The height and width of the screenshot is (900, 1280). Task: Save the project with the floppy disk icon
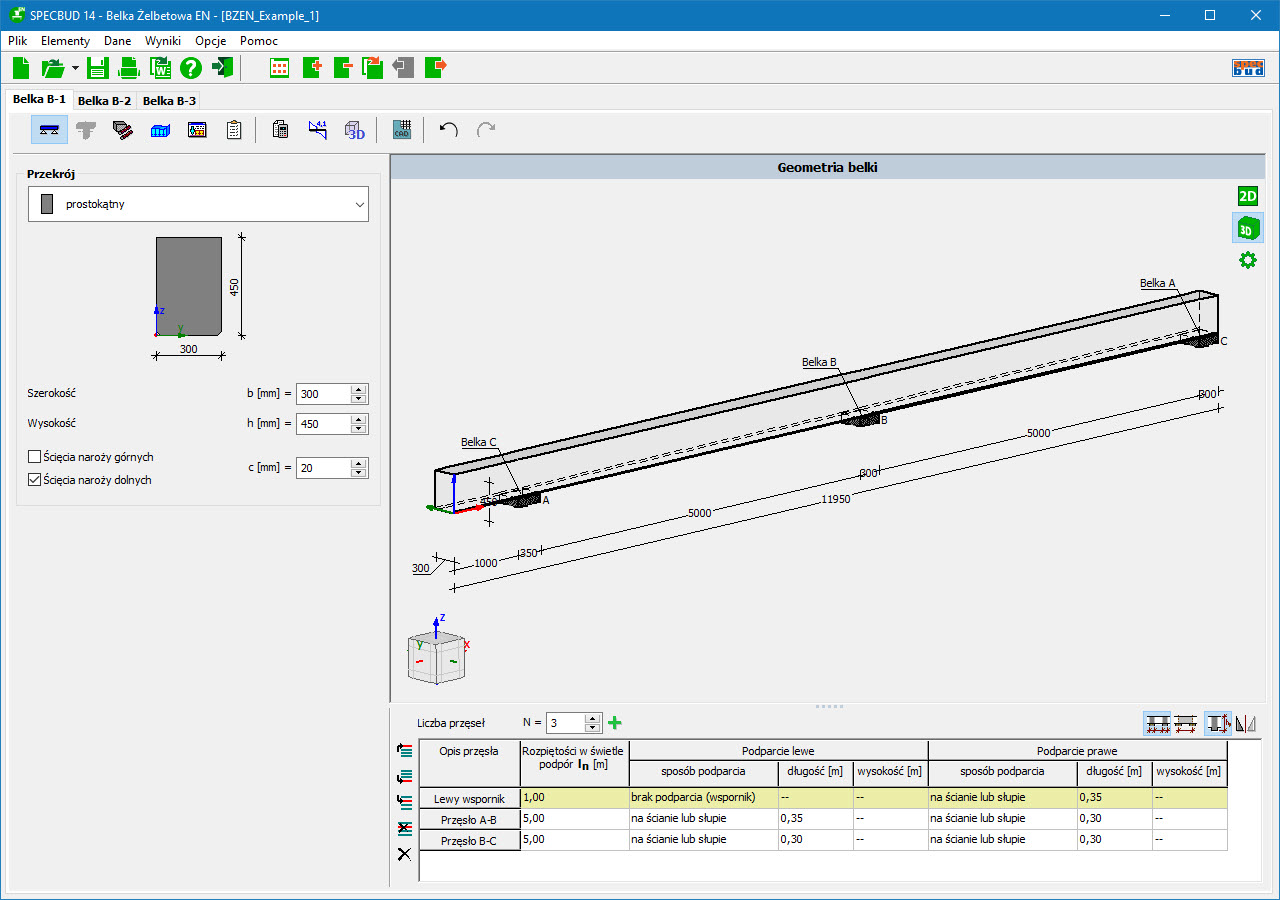pyautogui.click(x=97, y=68)
